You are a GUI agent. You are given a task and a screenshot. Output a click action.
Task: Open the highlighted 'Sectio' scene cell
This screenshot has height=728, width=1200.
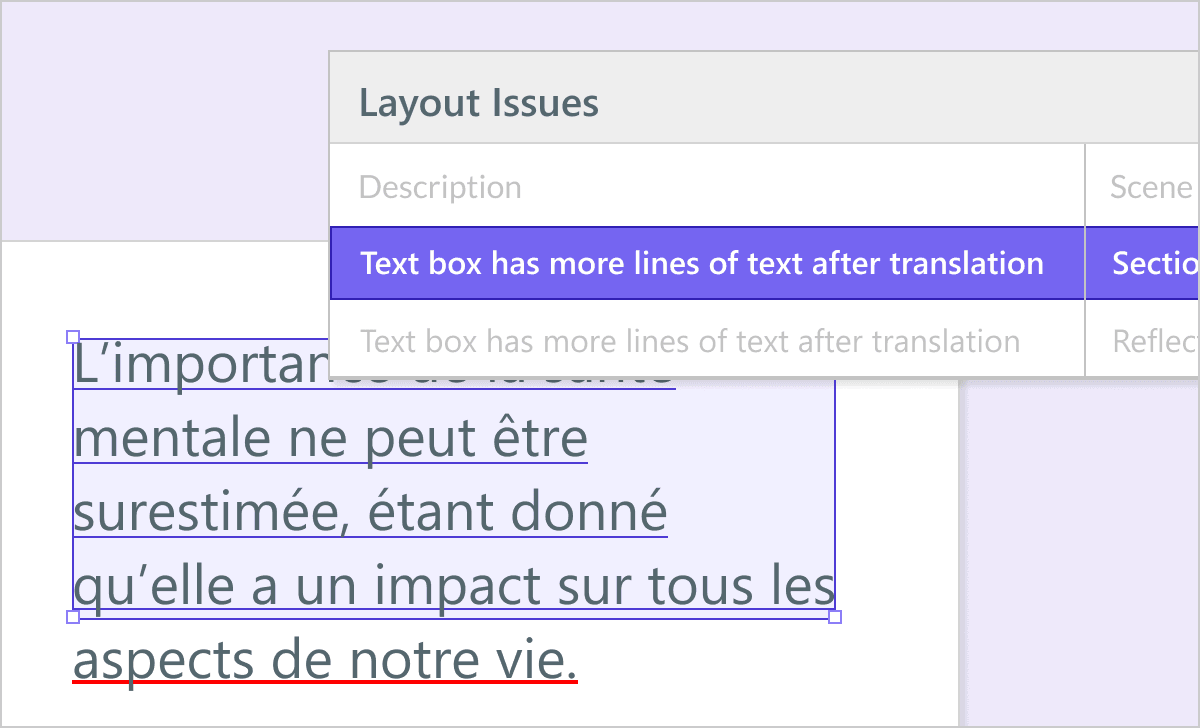pyautogui.click(x=1155, y=263)
